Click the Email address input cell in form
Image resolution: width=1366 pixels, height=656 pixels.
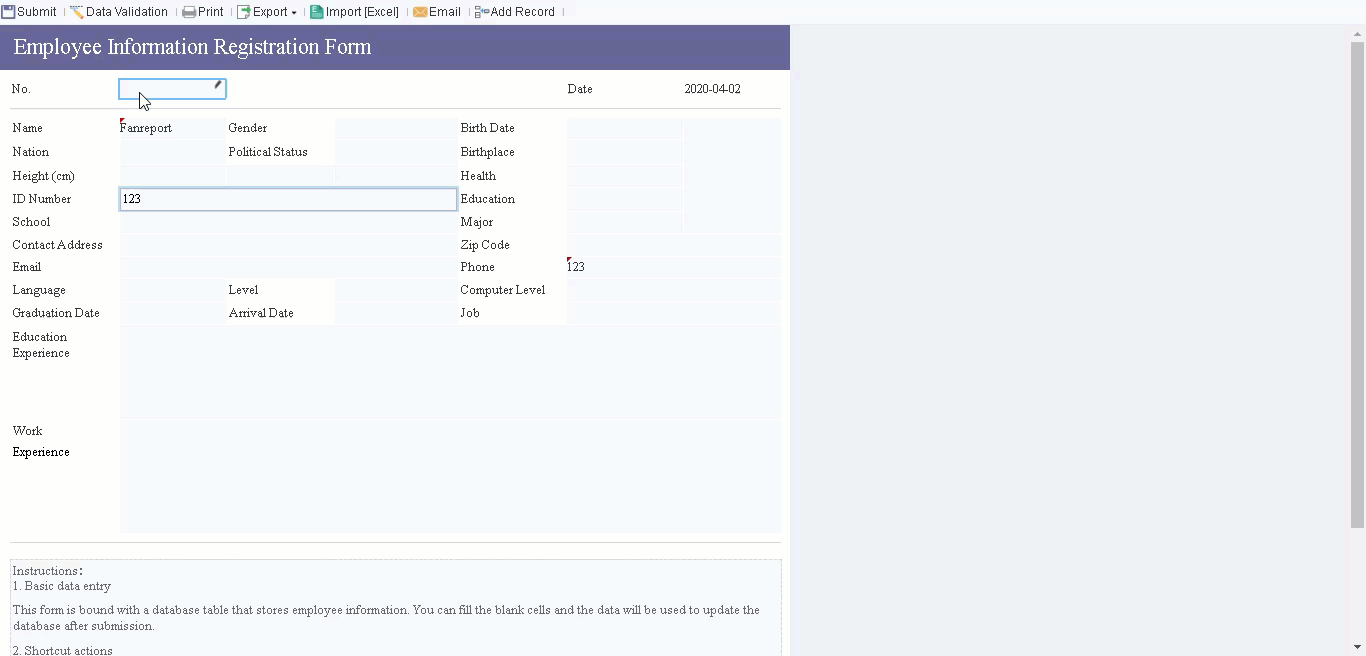click(x=288, y=267)
